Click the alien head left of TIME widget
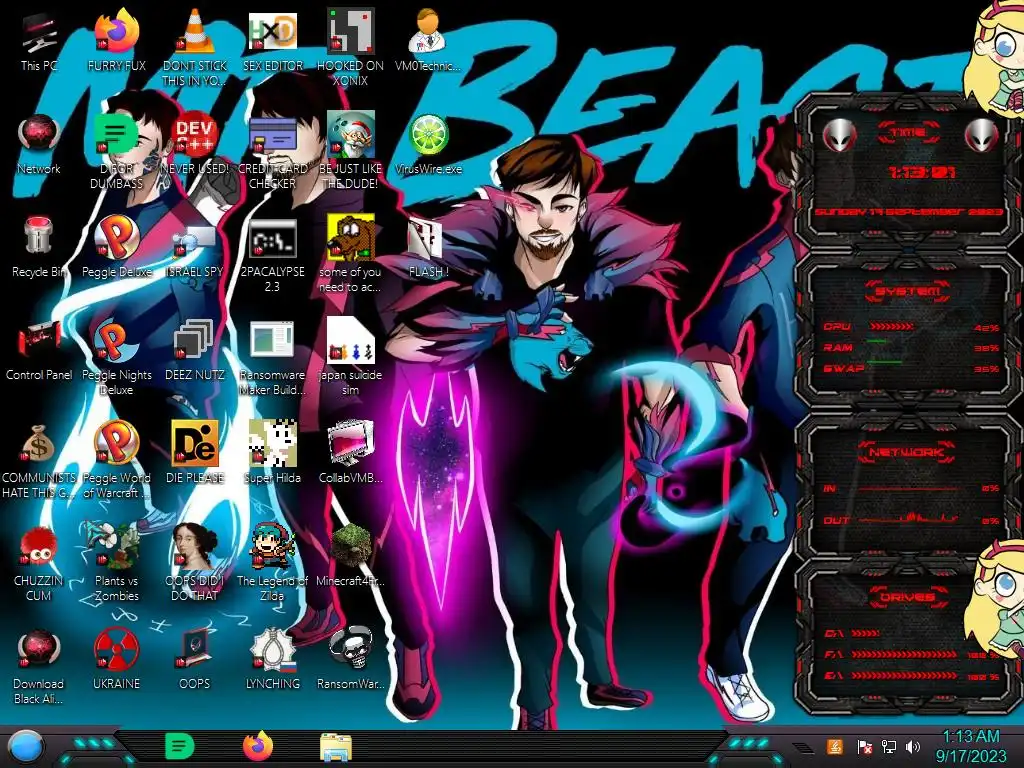The image size is (1024, 768). [x=839, y=136]
